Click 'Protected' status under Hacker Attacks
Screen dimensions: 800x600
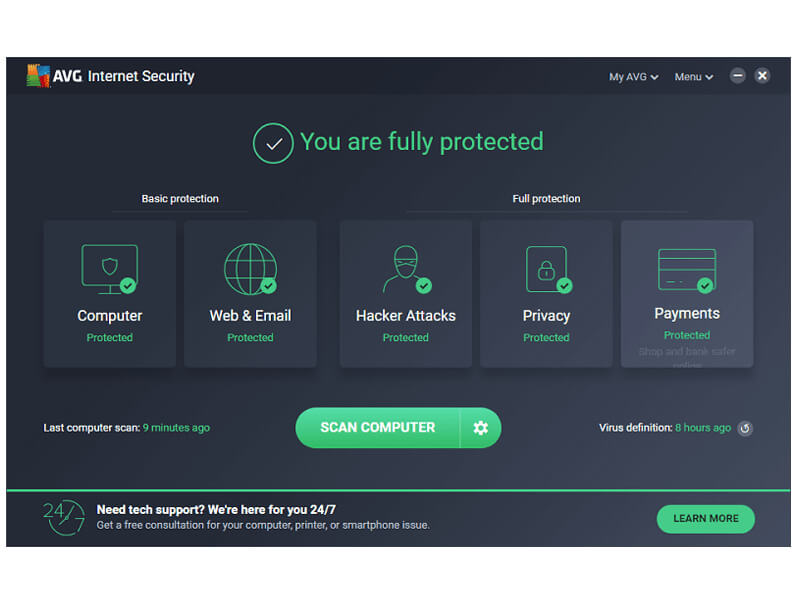(x=406, y=337)
